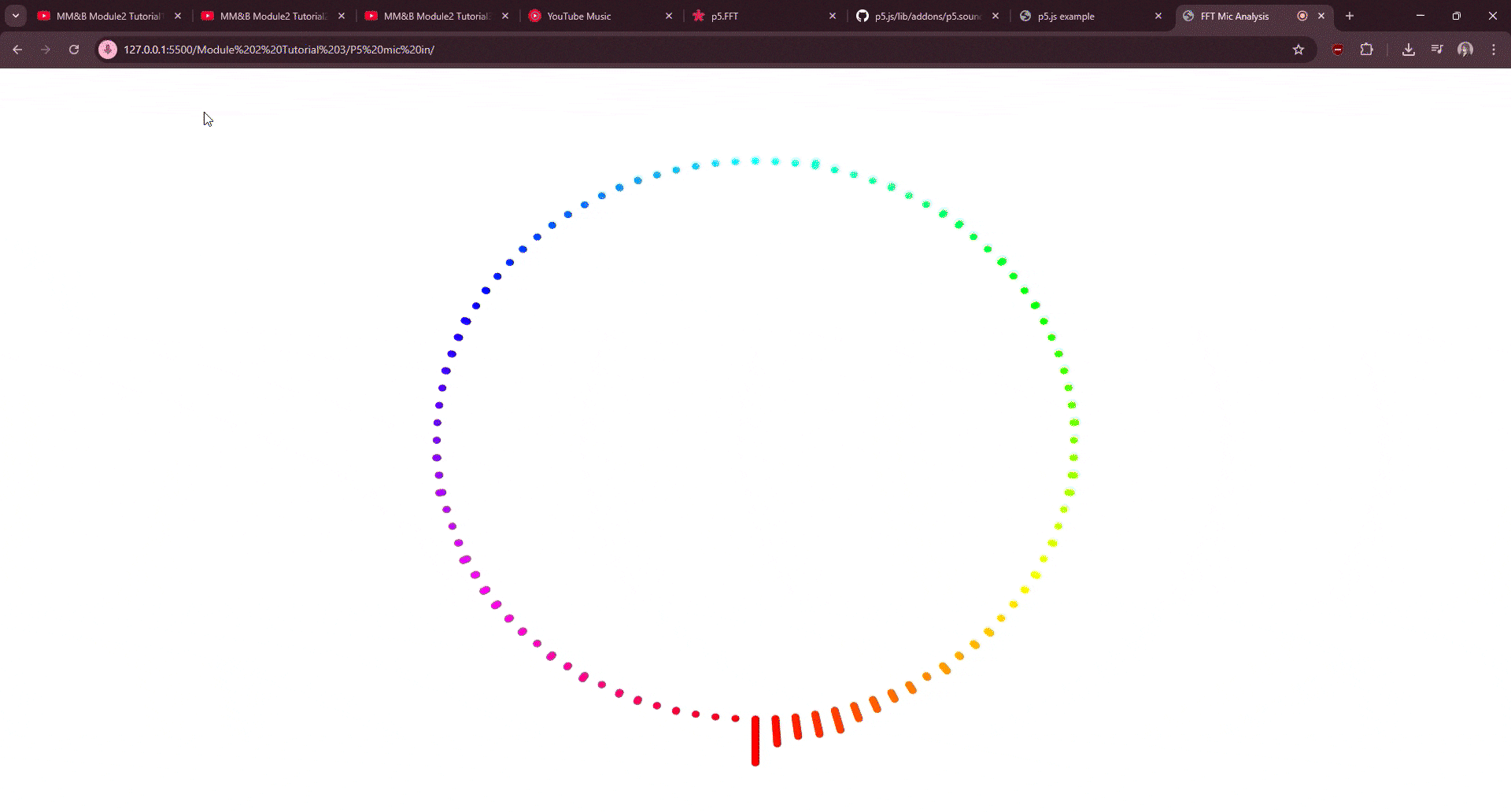Open Chrome's three-dot menu
Image resolution: width=1511 pixels, height=812 pixels.
tap(1494, 49)
